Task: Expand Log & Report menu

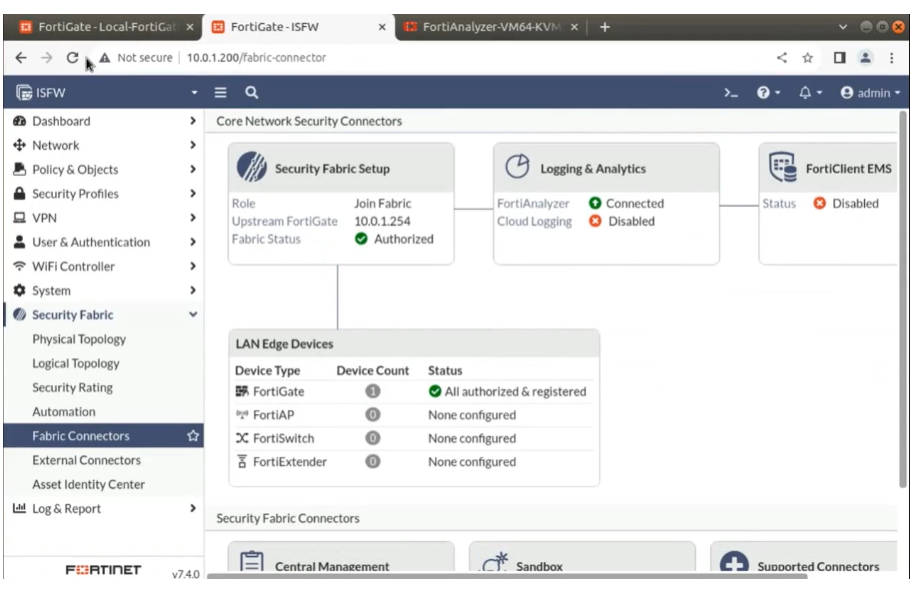Action: pos(104,508)
